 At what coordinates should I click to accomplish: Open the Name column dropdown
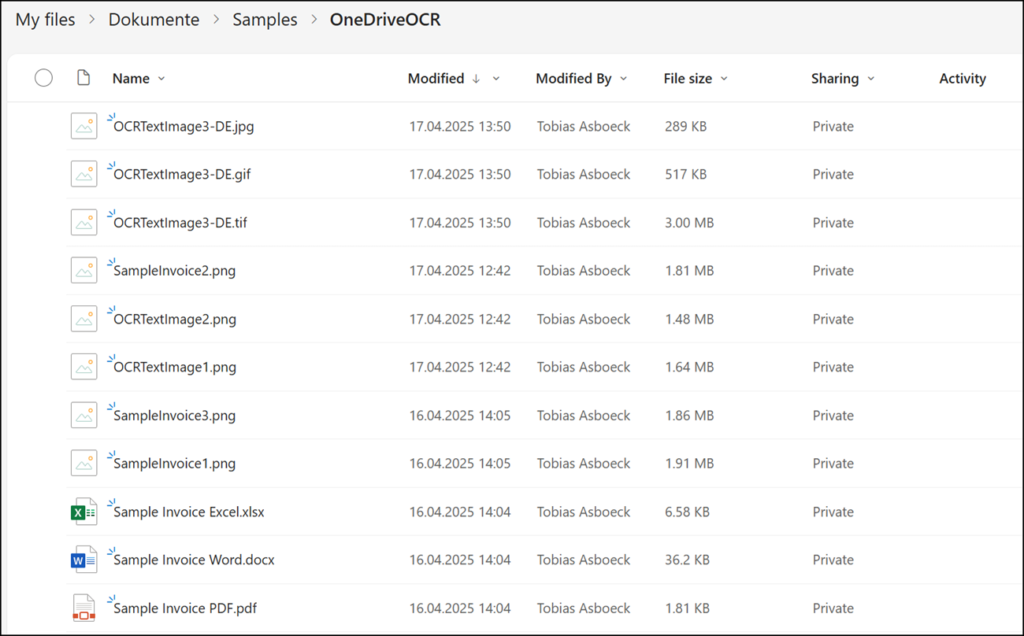162,78
